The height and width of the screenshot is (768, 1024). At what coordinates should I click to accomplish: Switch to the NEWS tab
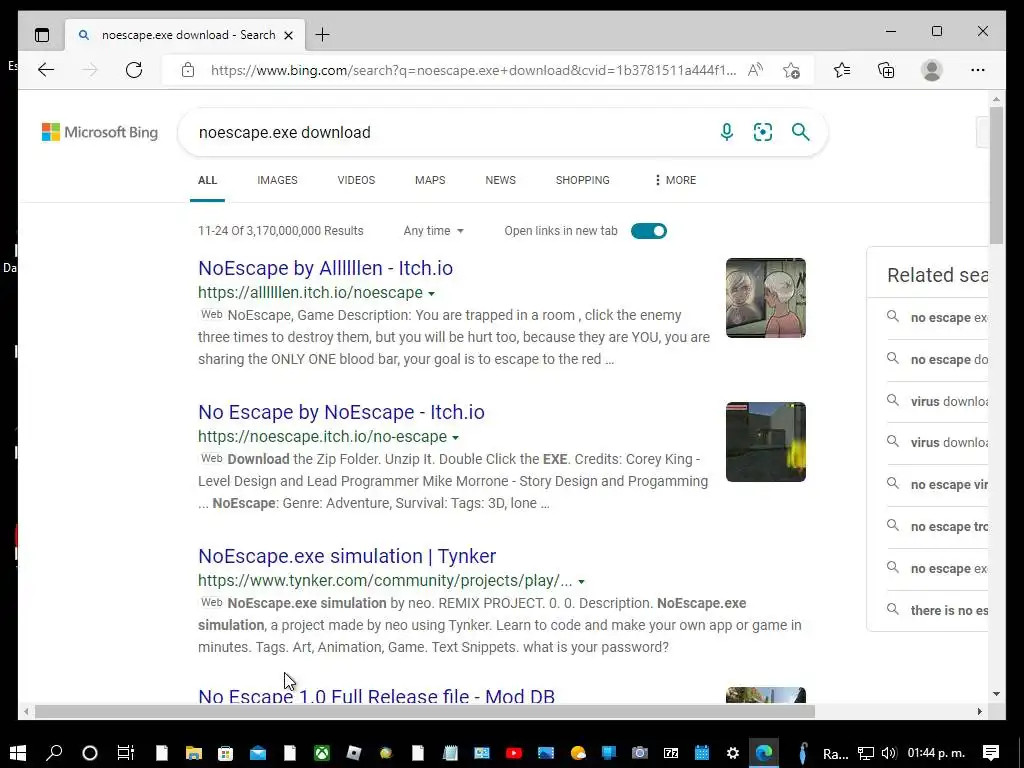coord(501,180)
